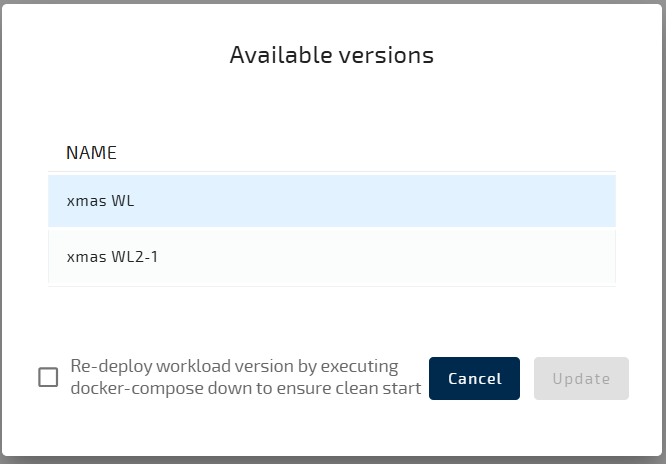Sort versions by the NAME header

(x=92, y=153)
